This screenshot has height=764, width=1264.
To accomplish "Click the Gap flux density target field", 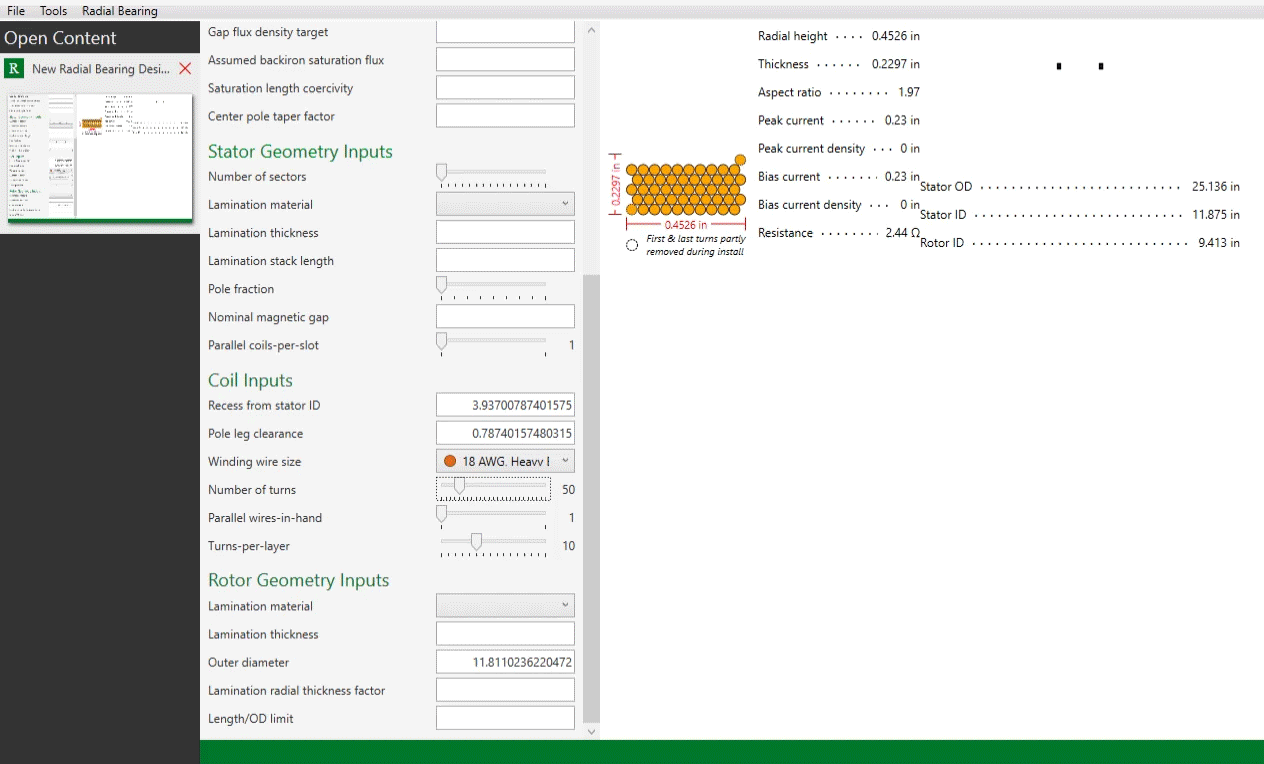I will tap(505, 32).
